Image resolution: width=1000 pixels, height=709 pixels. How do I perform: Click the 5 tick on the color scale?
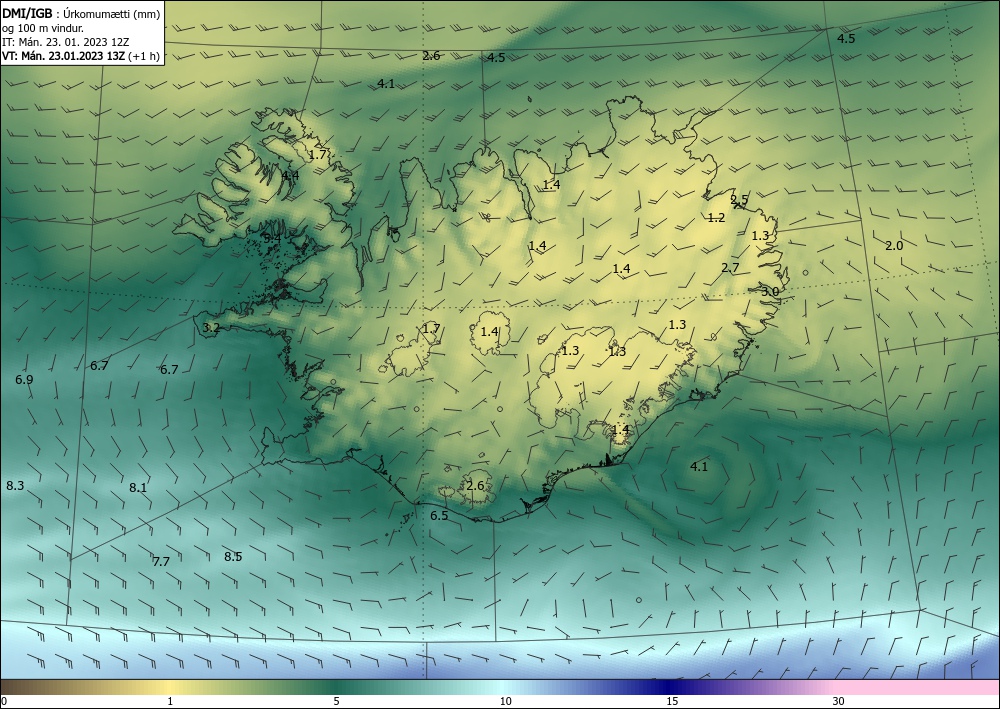click(336, 702)
